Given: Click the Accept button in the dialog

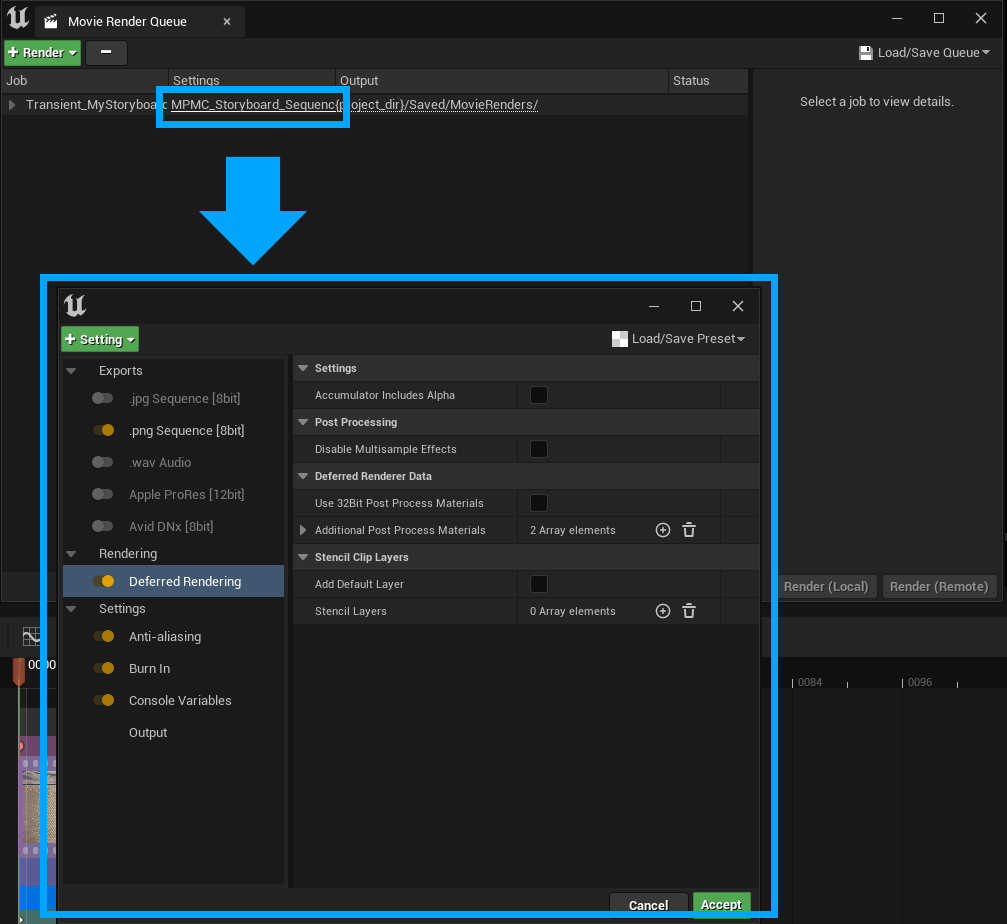Looking at the screenshot, I should 721,904.
